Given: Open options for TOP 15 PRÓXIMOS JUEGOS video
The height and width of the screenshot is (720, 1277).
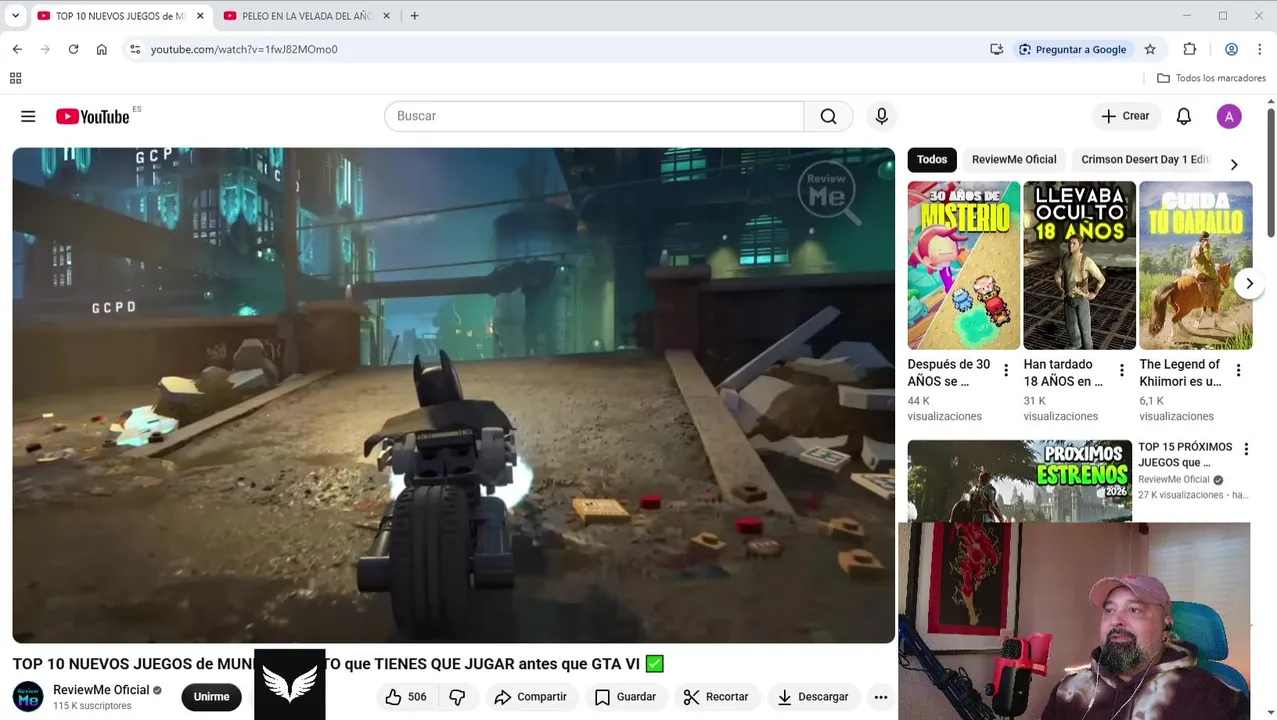Looking at the screenshot, I should (1246, 450).
